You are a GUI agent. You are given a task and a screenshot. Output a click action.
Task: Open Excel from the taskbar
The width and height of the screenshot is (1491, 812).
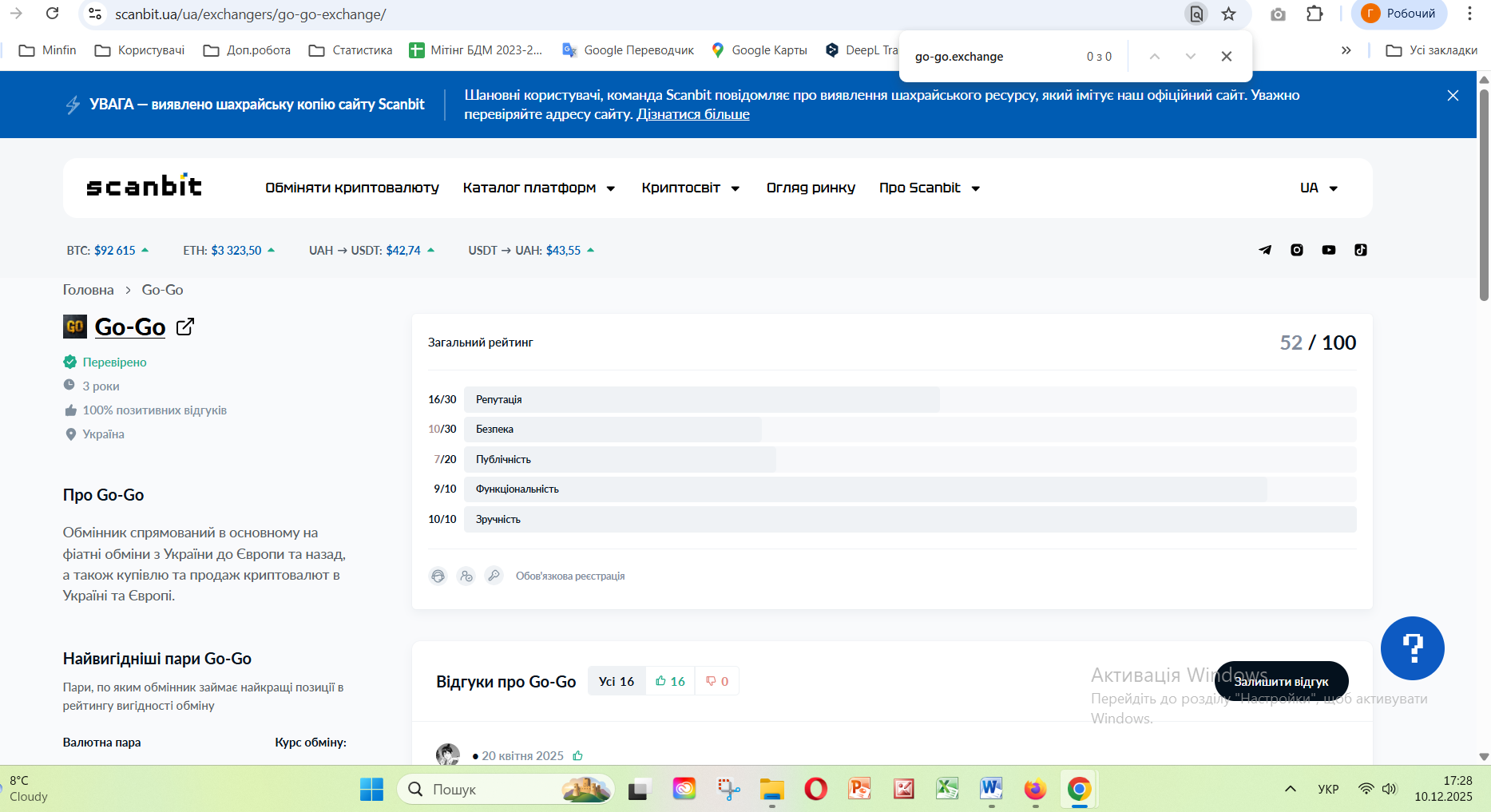tap(947, 789)
